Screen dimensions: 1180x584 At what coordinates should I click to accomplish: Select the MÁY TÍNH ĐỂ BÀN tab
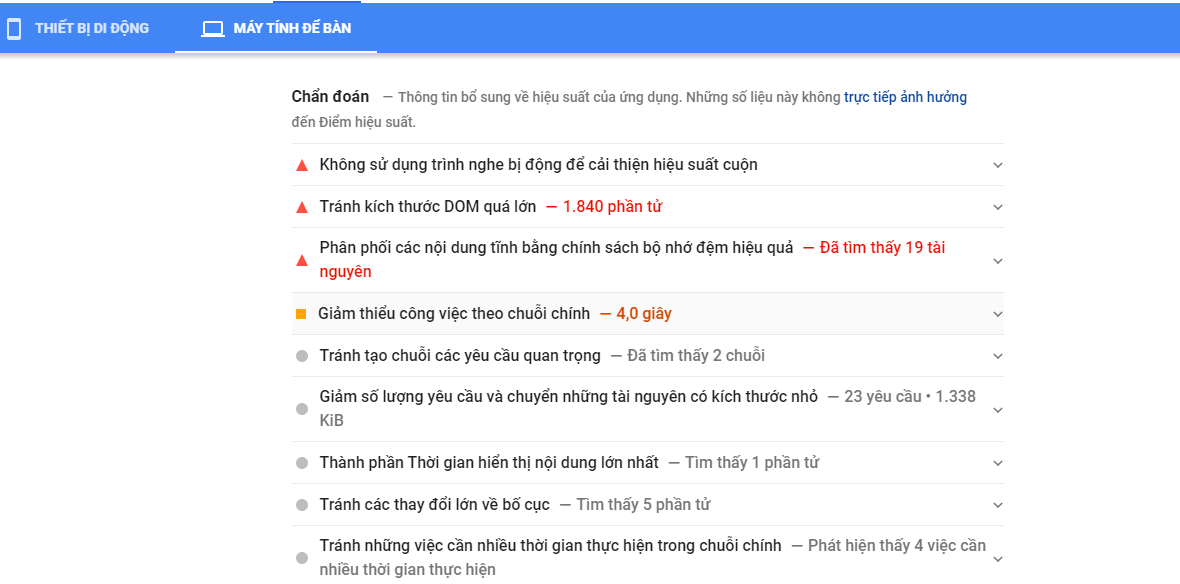(x=276, y=29)
